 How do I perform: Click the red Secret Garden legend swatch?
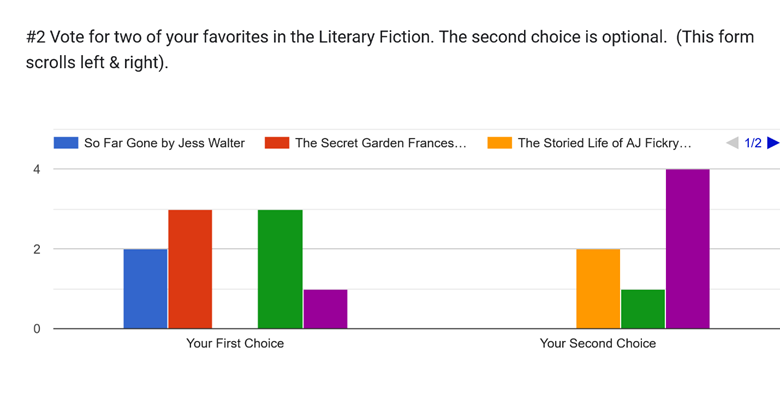point(277,143)
